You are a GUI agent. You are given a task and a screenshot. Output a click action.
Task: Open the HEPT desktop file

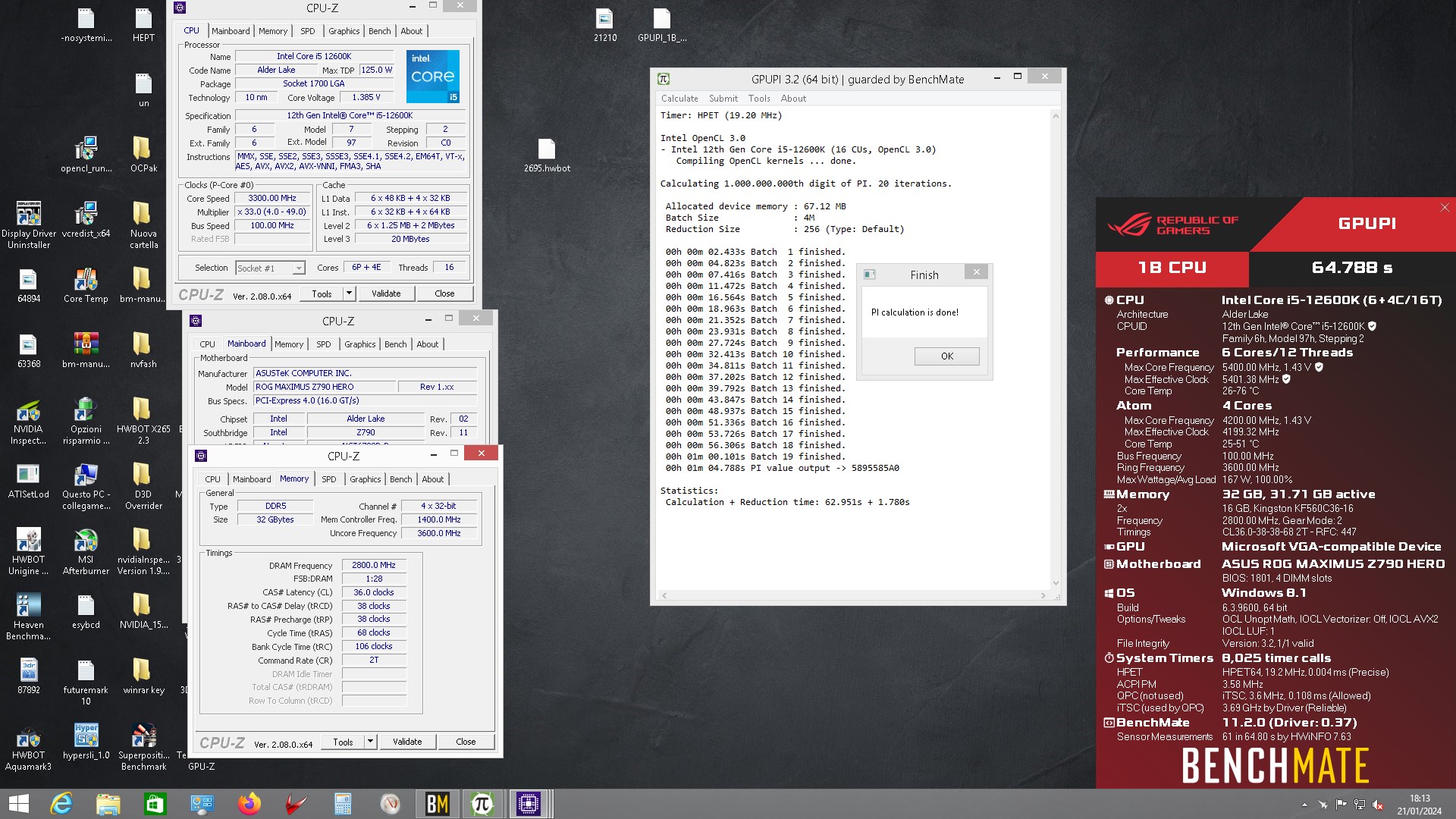click(143, 25)
